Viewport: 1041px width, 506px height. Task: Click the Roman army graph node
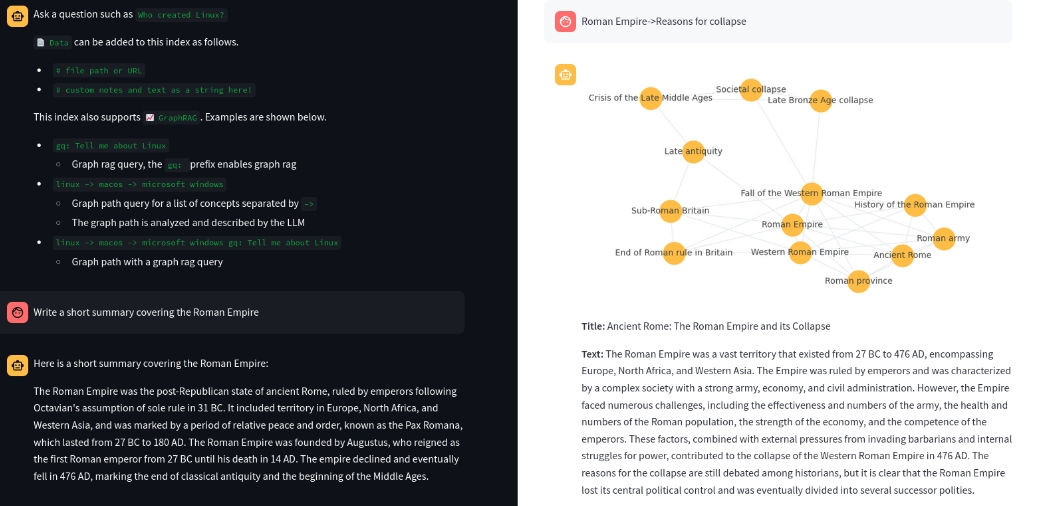click(x=943, y=238)
